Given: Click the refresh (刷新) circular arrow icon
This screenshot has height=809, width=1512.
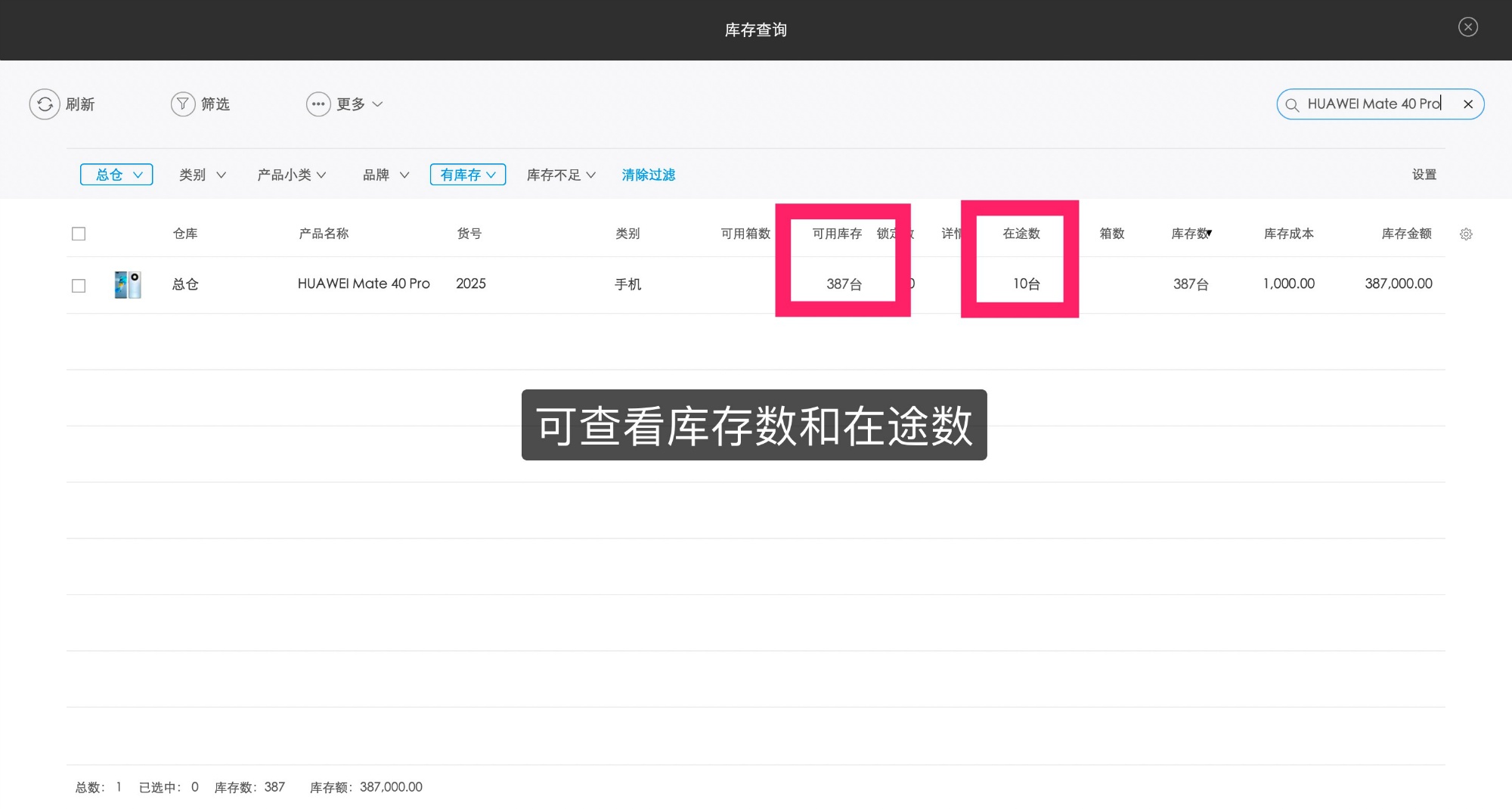Looking at the screenshot, I should click(x=45, y=104).
